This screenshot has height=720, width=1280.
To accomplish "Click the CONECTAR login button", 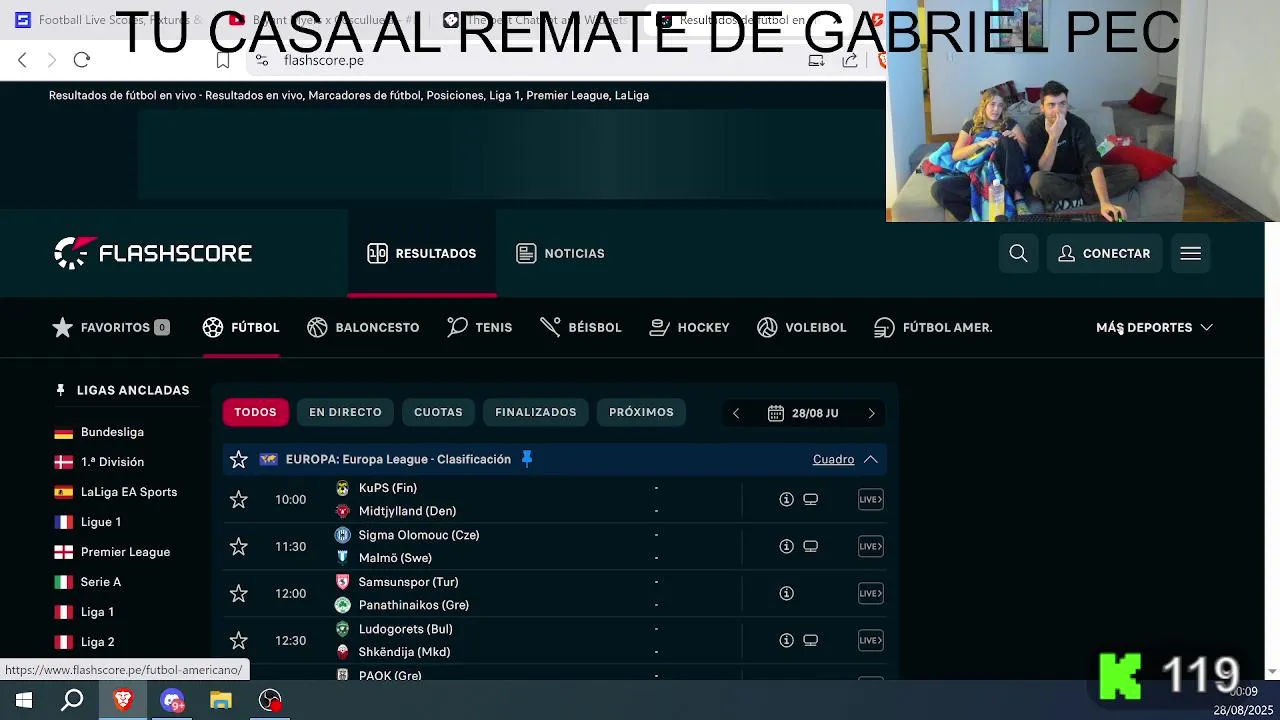I will [1105, 254].
